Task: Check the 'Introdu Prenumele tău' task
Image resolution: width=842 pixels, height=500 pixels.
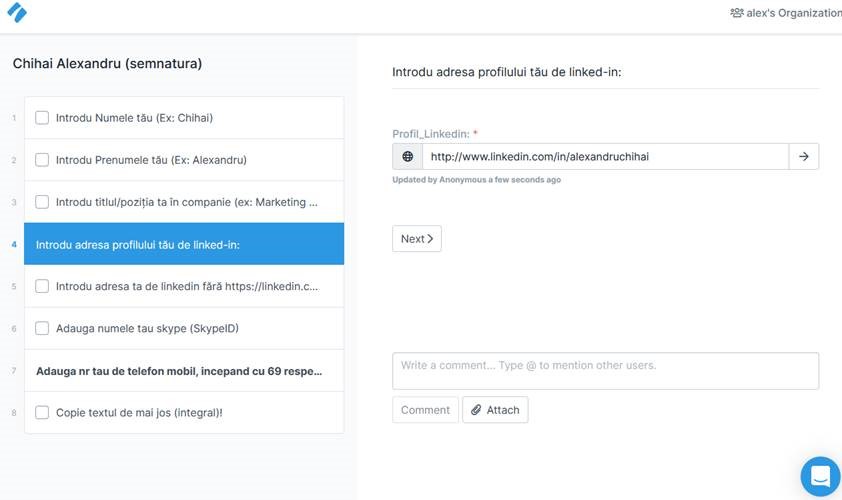Action: (x=42, y=160)
